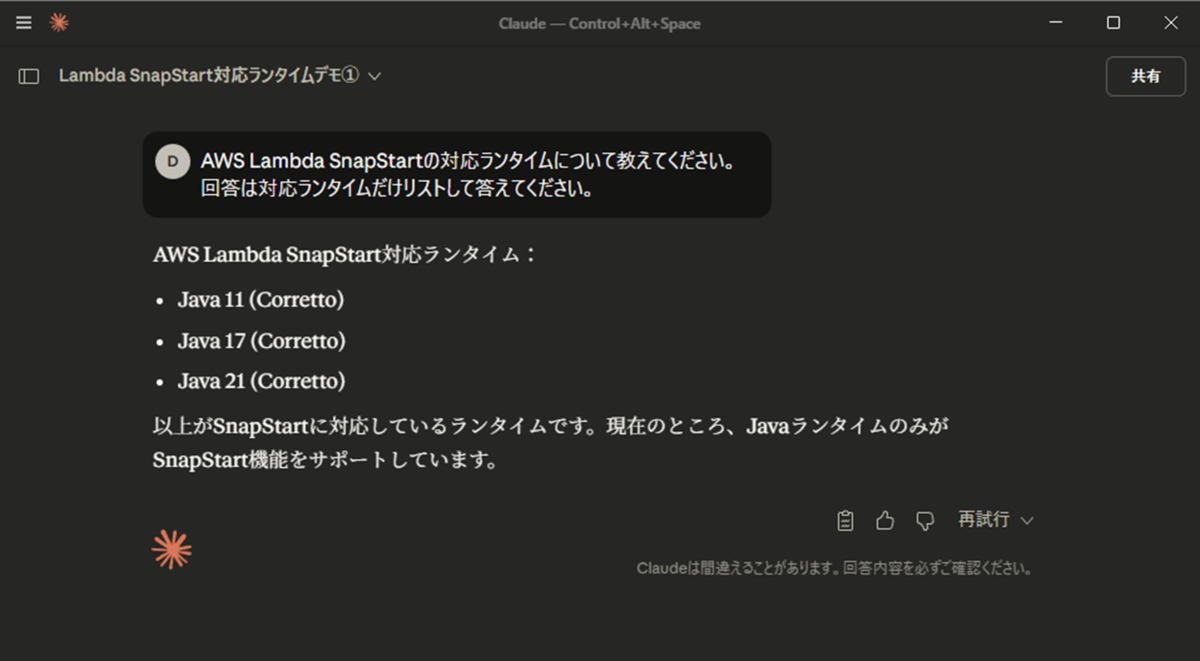Give the response a thumbs down
The width and height of the screenshot is (1200, 661).
[x=925, y=521]
